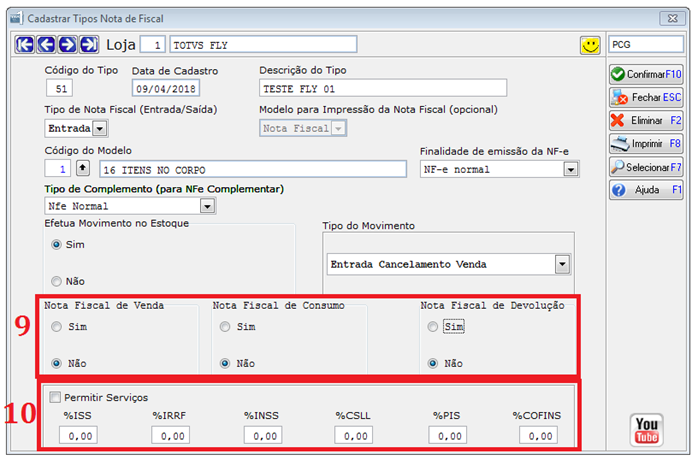
Task: Enable the Permitir Serviços checkbox
Action: 55,397
